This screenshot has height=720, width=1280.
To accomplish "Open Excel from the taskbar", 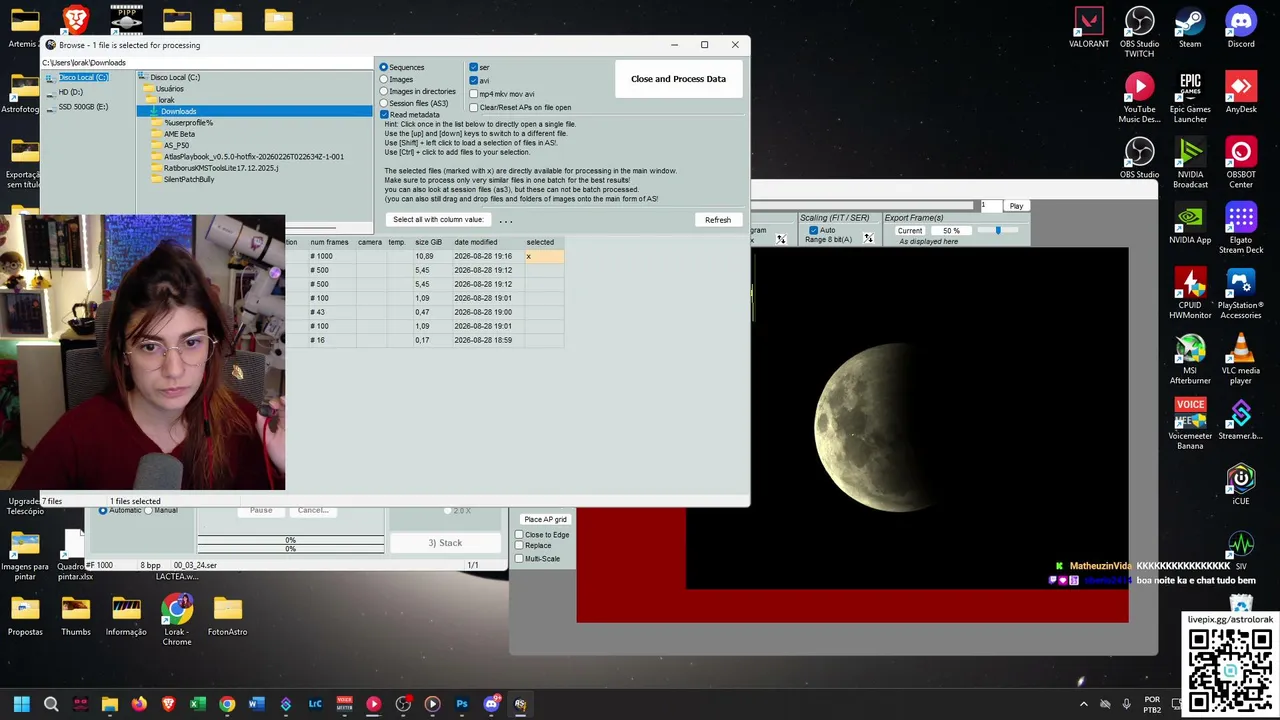I will (198, 704).
